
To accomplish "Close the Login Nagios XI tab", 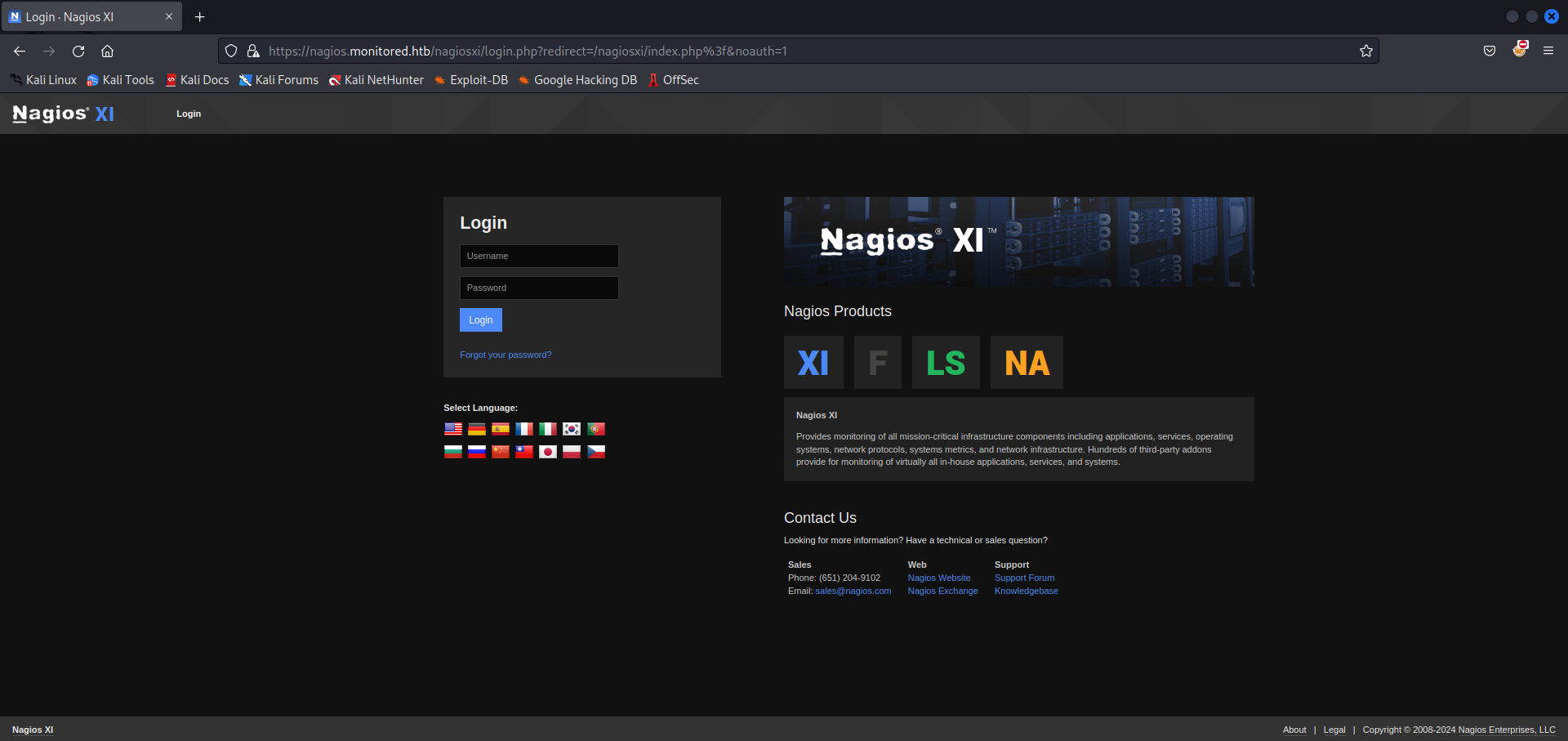I will pos(169,16).
